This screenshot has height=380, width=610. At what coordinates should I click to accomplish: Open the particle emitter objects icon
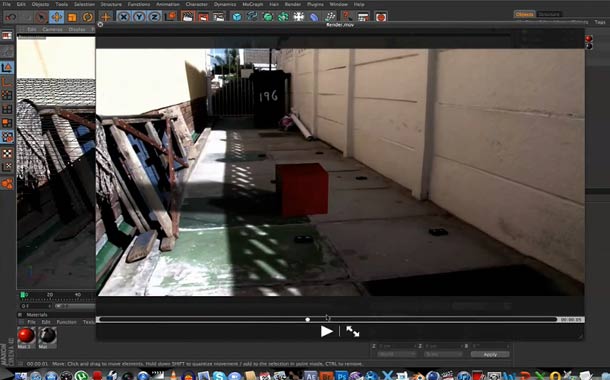(330, 17)
